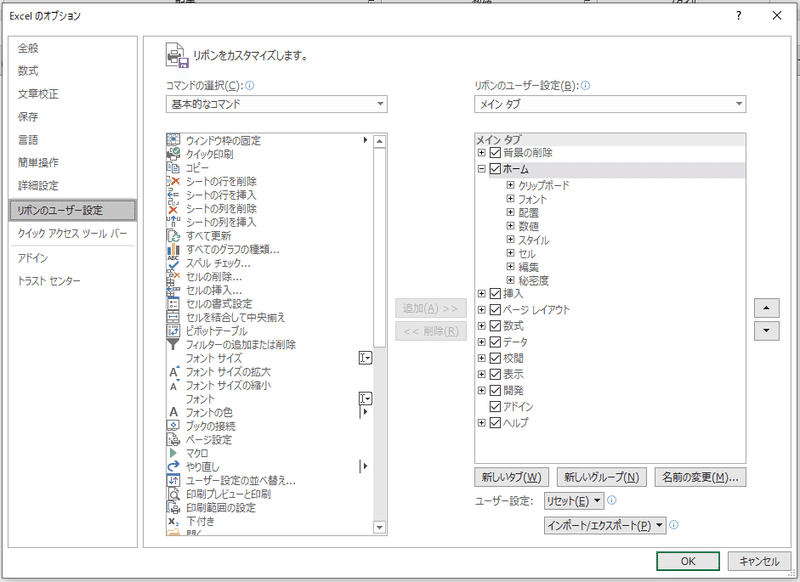Click the 新しいグループ button
Viewport: 800px width, 582px height.
point(602,477)
